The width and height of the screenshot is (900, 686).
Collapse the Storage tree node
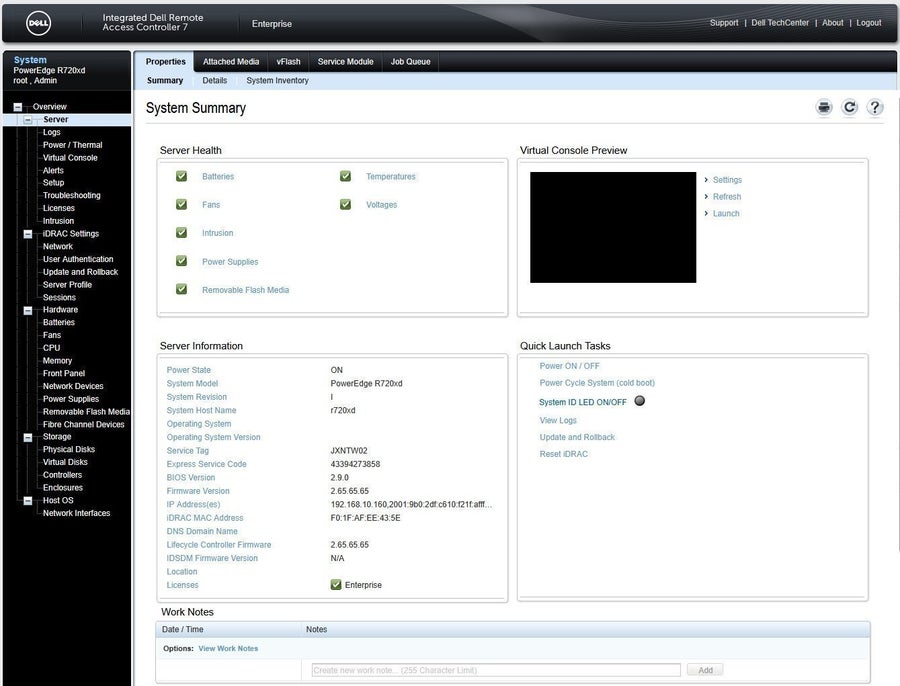[x=28, y=437]
